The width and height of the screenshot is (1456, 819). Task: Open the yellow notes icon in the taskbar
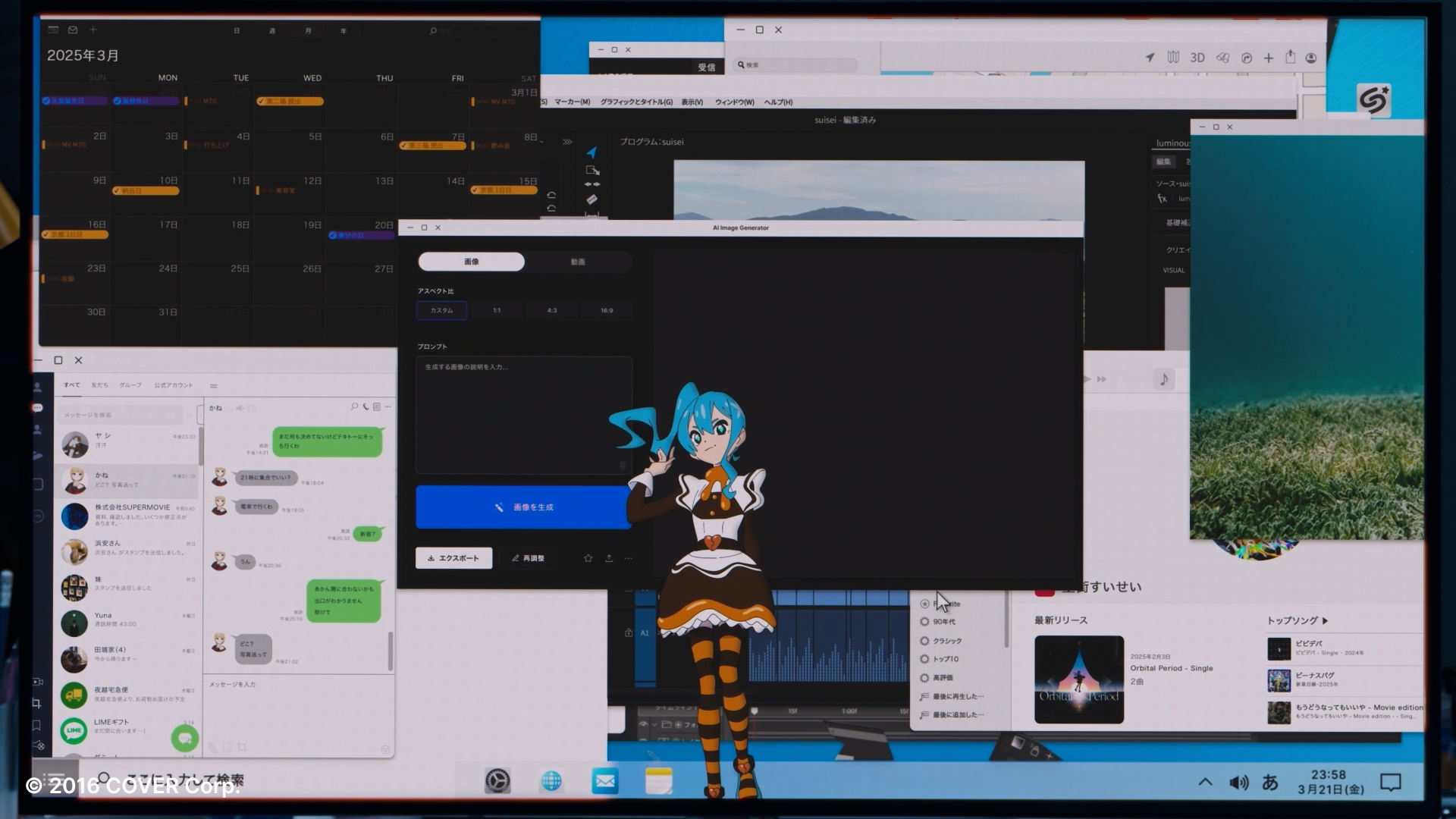point(659,781)
